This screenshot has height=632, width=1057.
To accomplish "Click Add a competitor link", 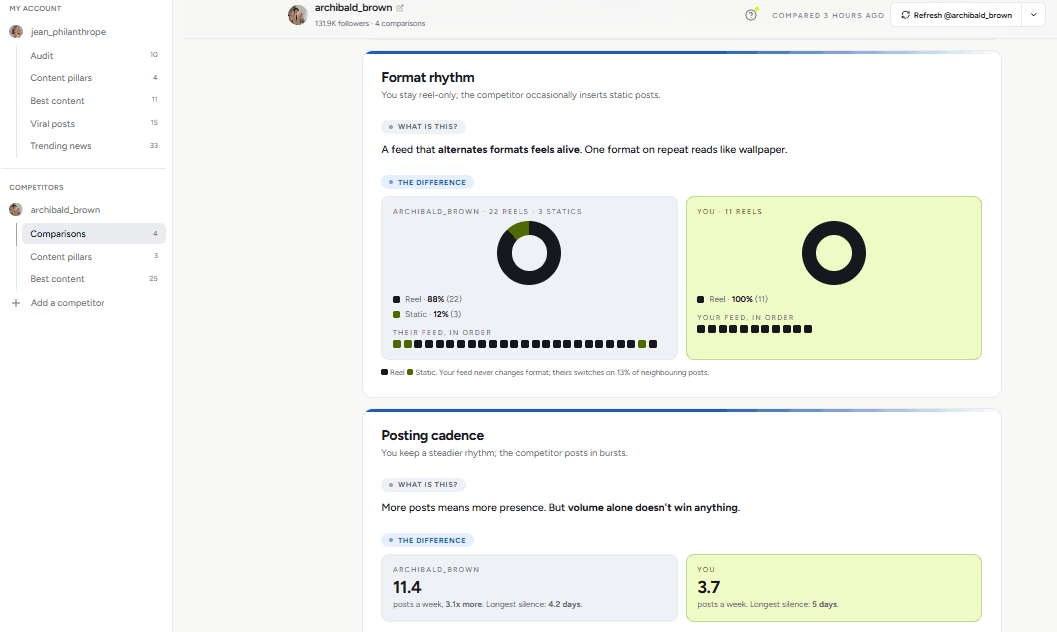I will 67,303.
